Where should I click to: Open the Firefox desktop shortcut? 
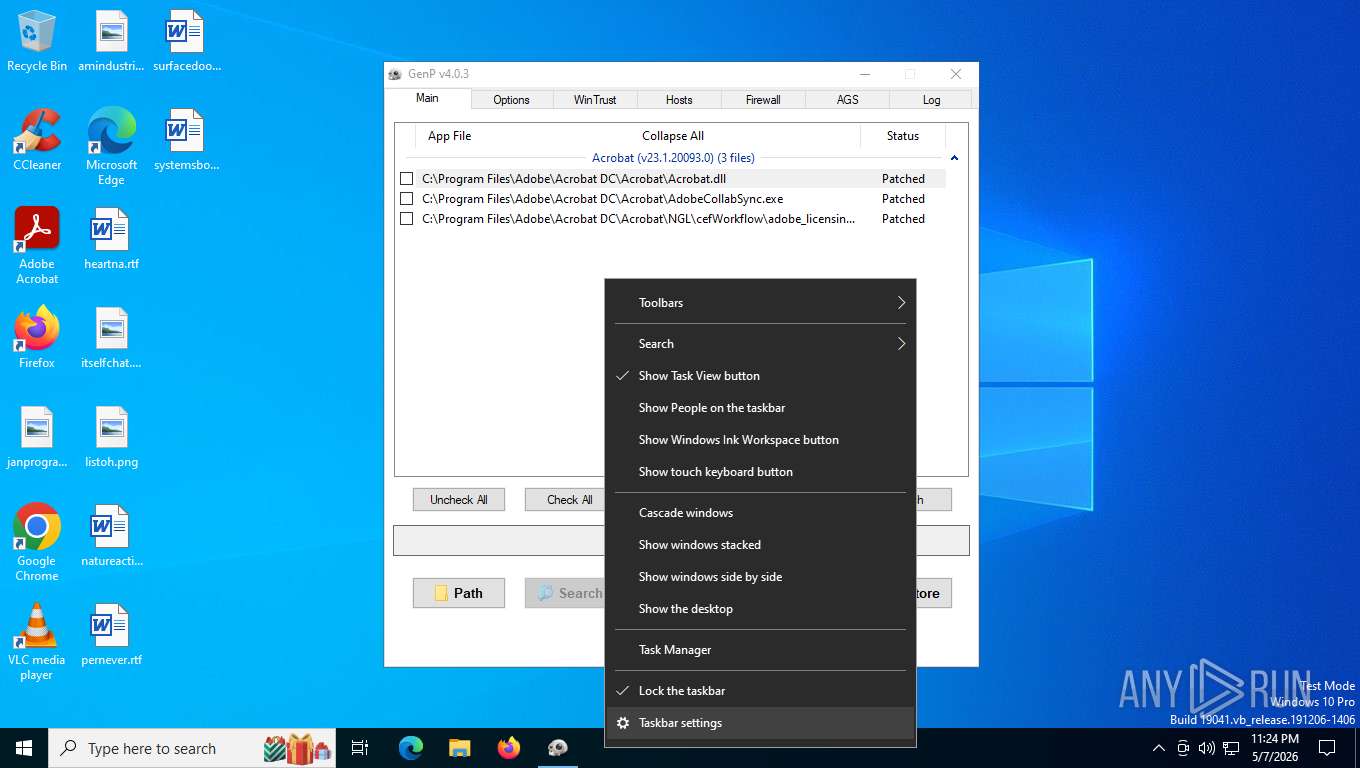[37, 338]
